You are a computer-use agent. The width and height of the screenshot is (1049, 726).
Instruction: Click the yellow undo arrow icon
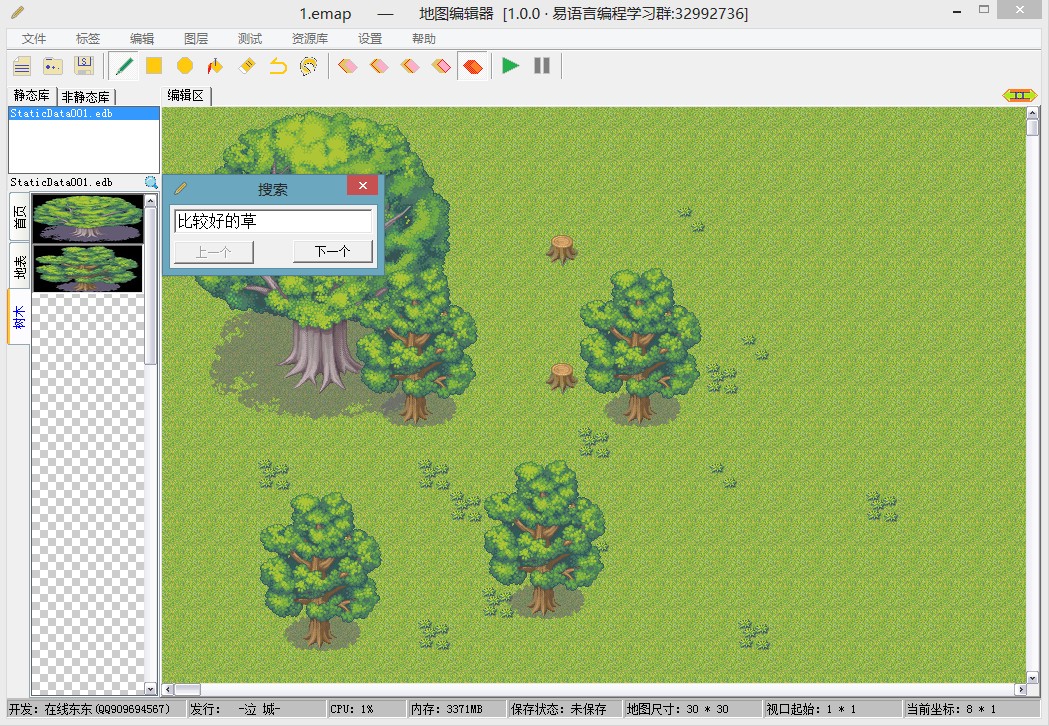click(x=278, y=66)
